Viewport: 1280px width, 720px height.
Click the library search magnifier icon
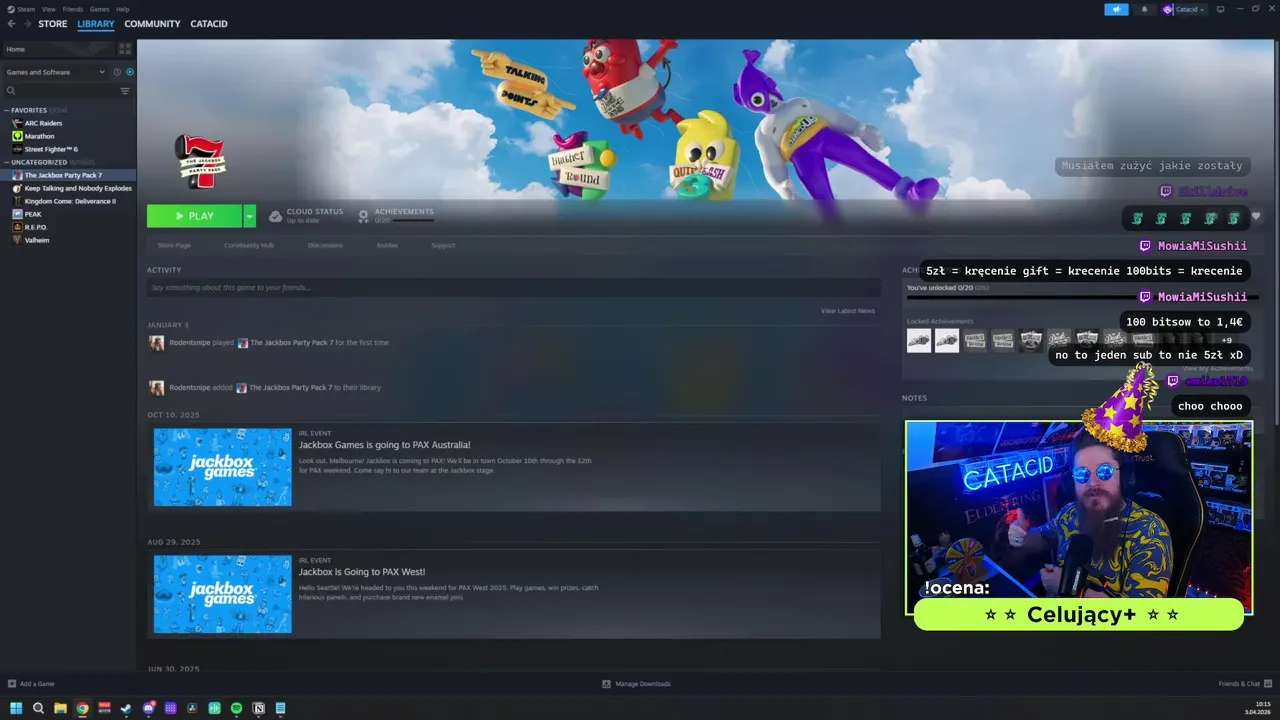click(11, 91)
